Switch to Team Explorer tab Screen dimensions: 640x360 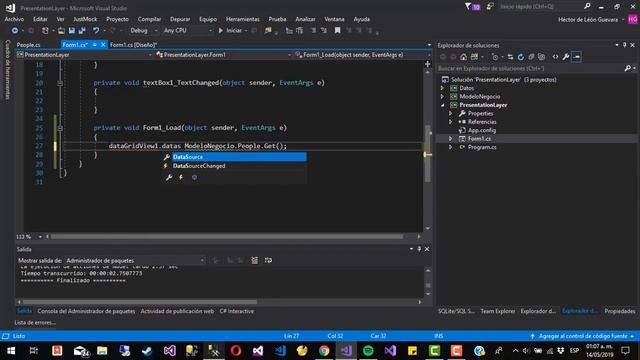pos(498,311)
